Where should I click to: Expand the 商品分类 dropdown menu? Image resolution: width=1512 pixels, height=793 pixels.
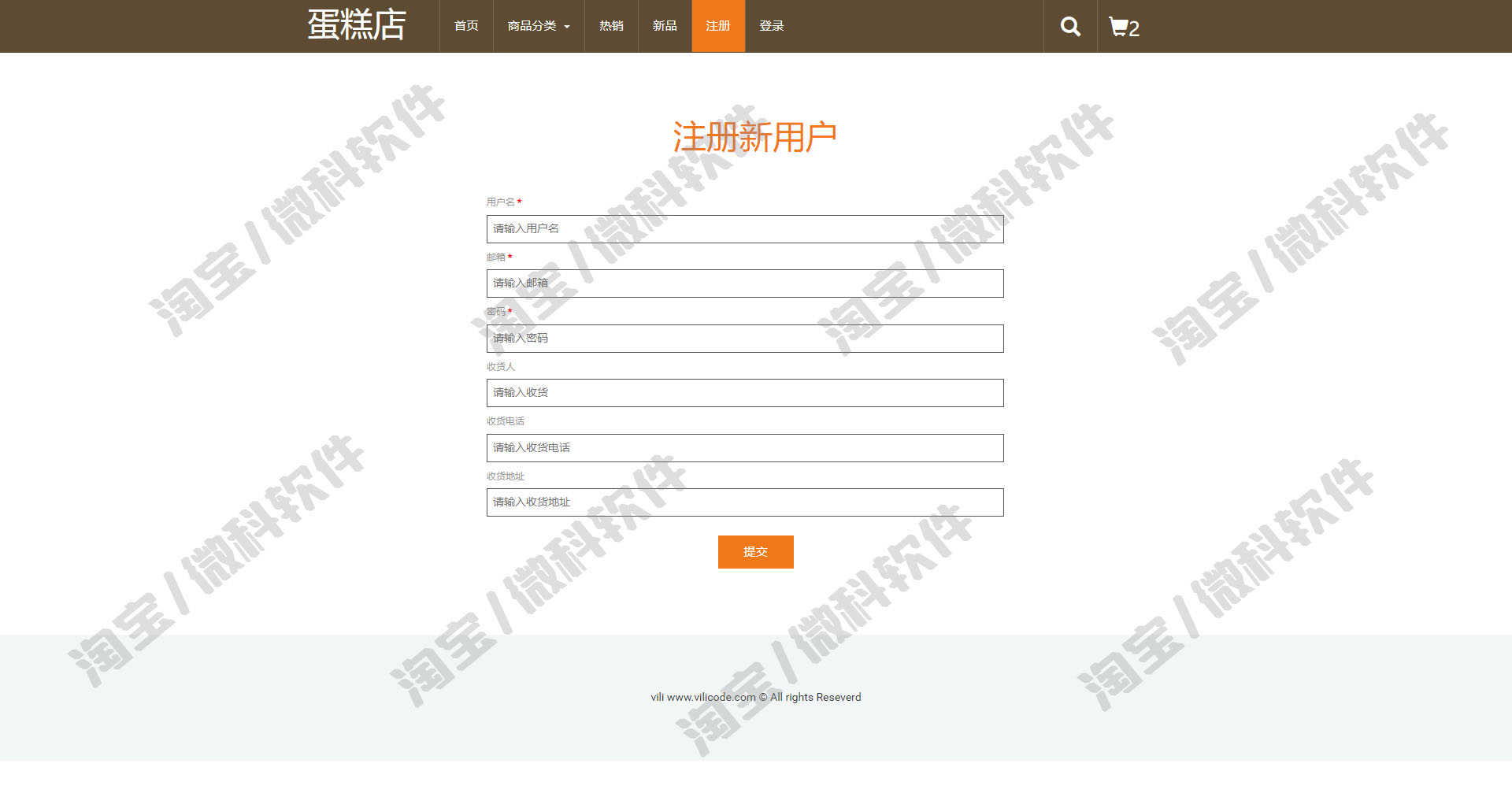(539, 26)
